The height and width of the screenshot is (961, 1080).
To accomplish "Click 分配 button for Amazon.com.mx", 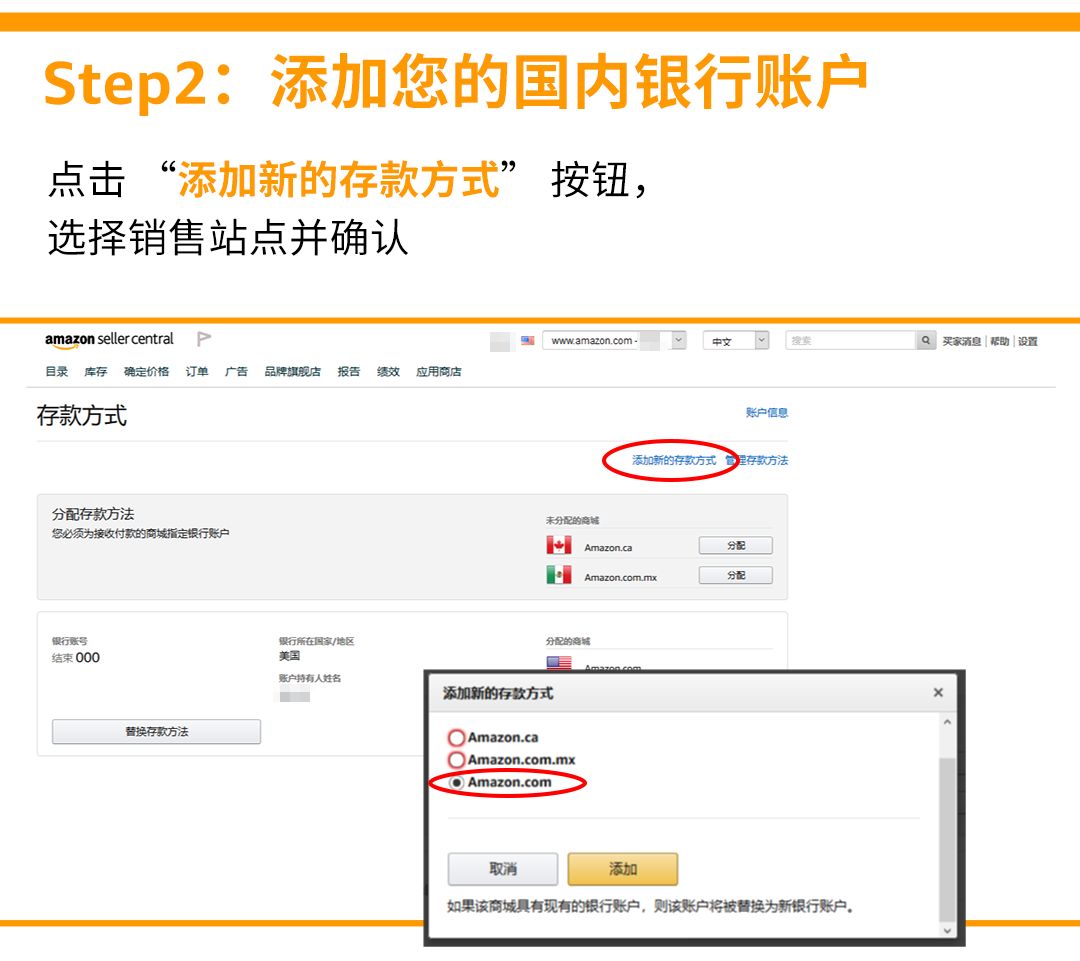I will [736, 575].
